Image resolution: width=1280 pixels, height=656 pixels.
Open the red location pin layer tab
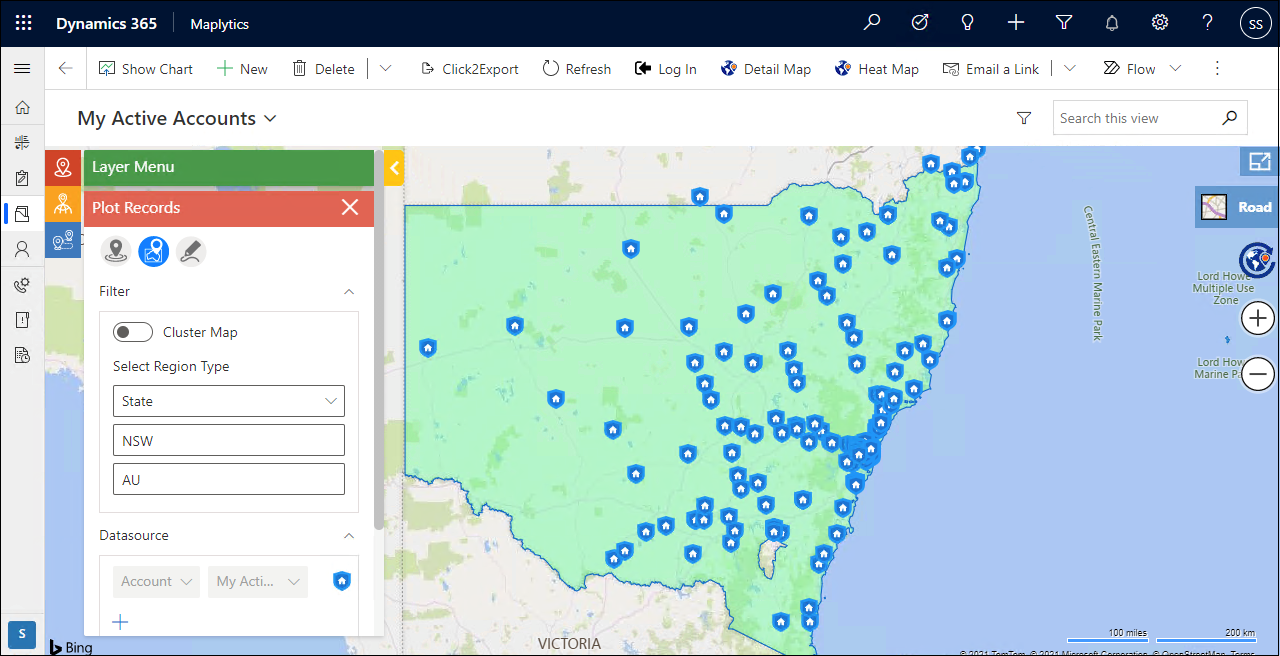point(64,168)
